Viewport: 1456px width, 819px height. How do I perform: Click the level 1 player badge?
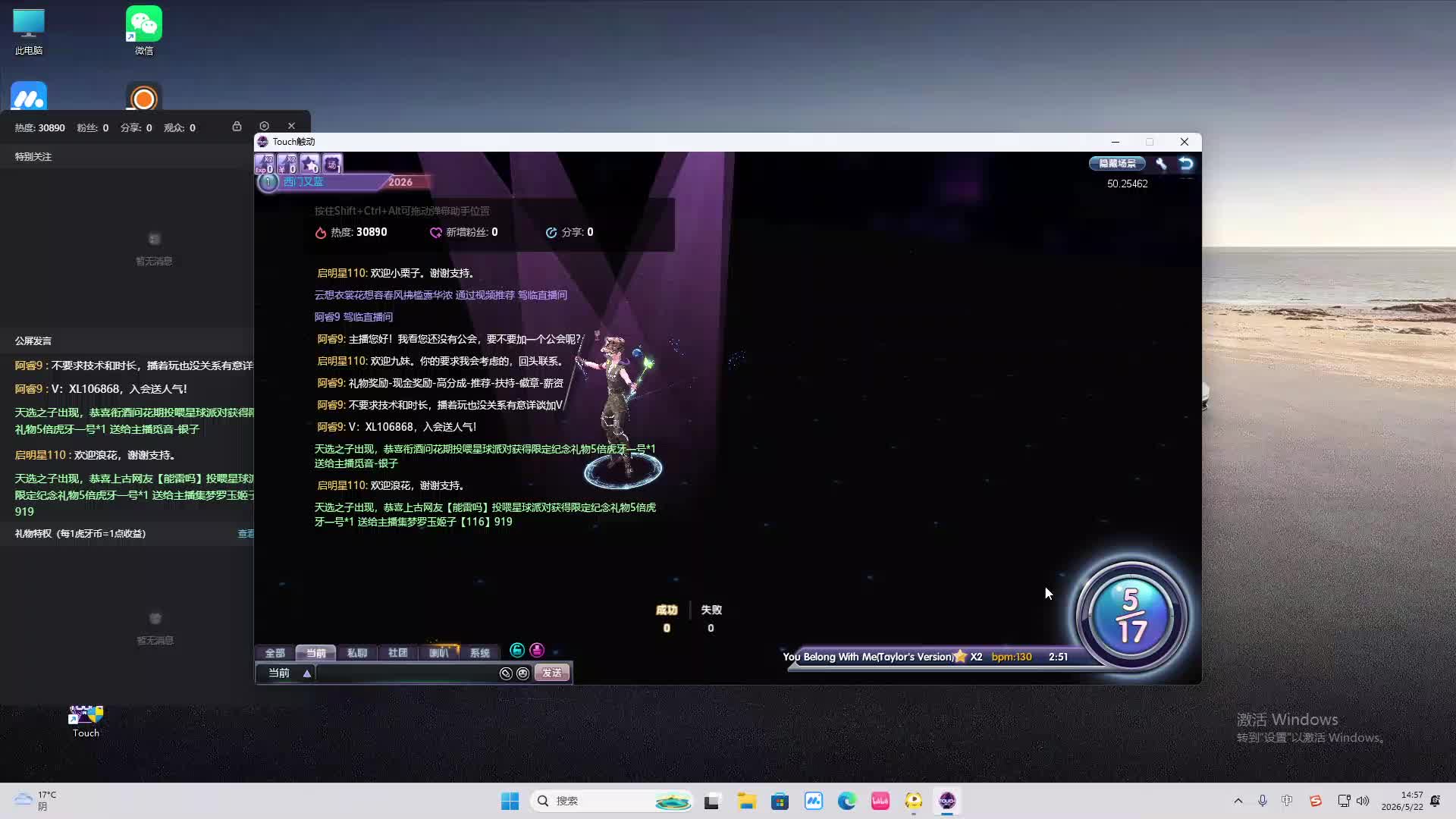pos(268,182)
